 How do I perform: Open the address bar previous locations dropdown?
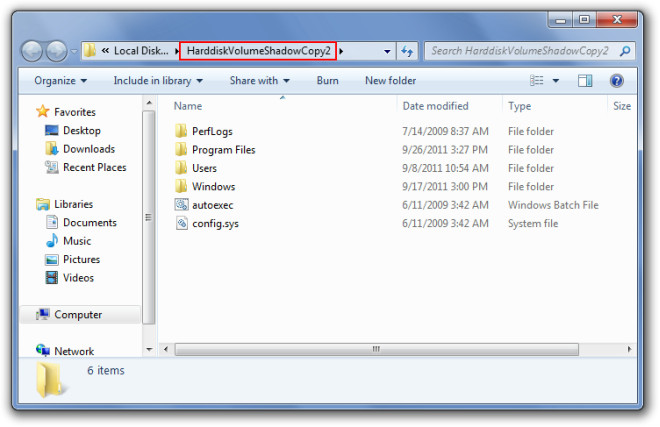[387, 51]
